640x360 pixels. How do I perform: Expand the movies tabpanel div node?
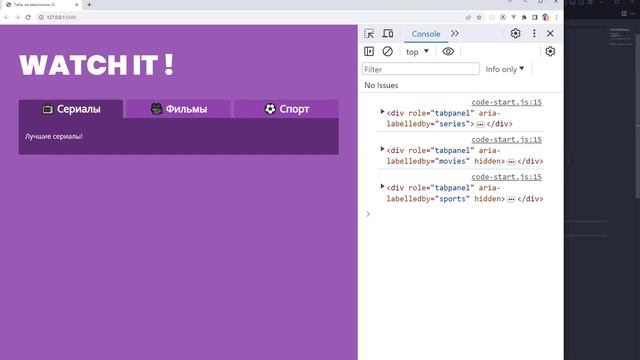coord(382,149)
